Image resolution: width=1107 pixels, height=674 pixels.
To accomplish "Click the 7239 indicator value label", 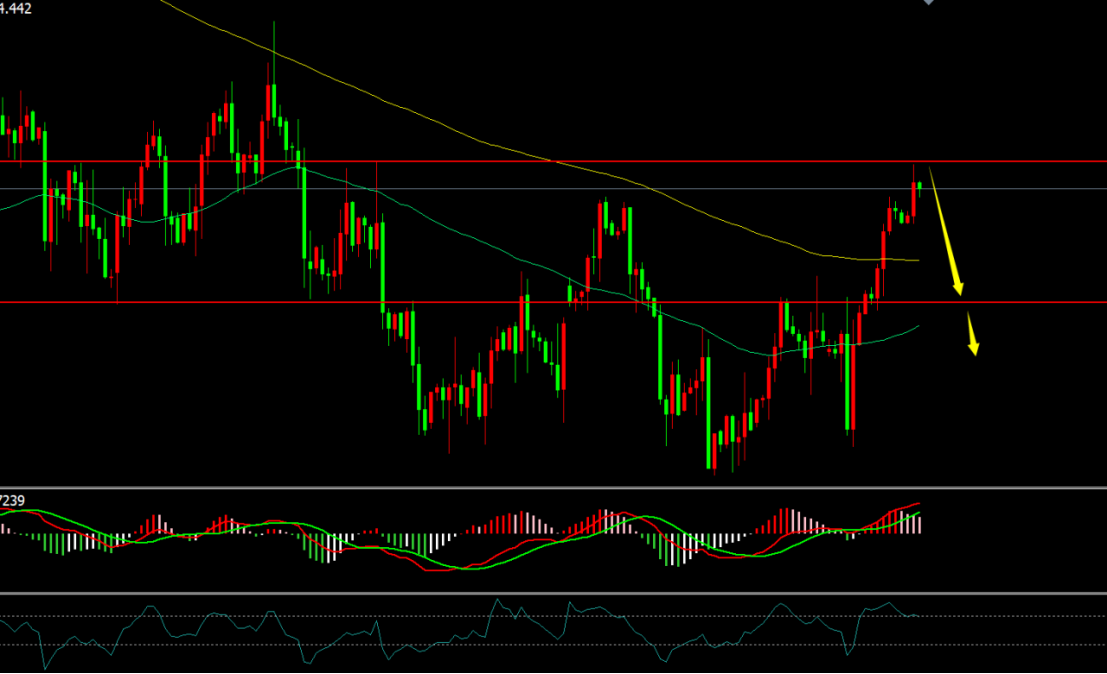I will (12, 500).
